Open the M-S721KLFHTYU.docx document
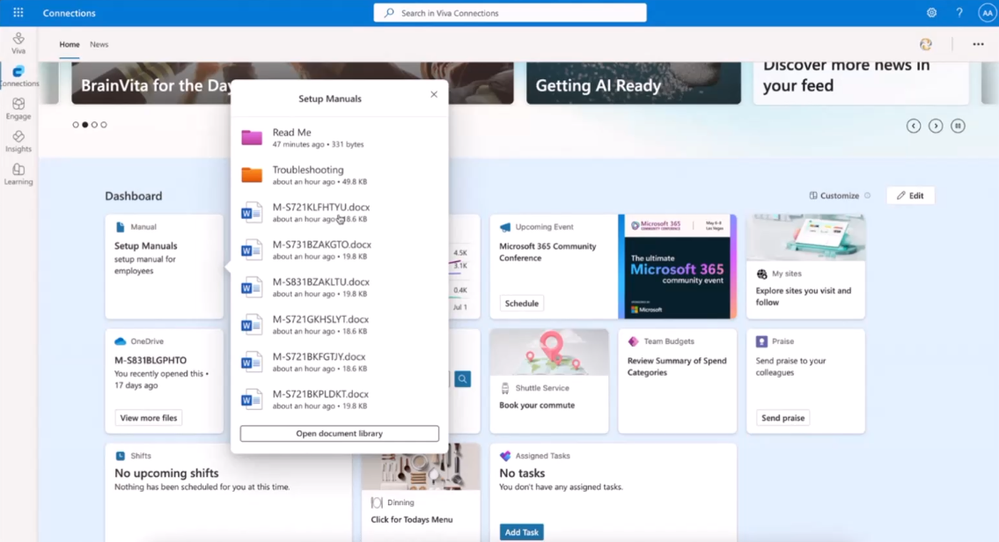Viewport: 999px width, 542px height. coord(339,212)
